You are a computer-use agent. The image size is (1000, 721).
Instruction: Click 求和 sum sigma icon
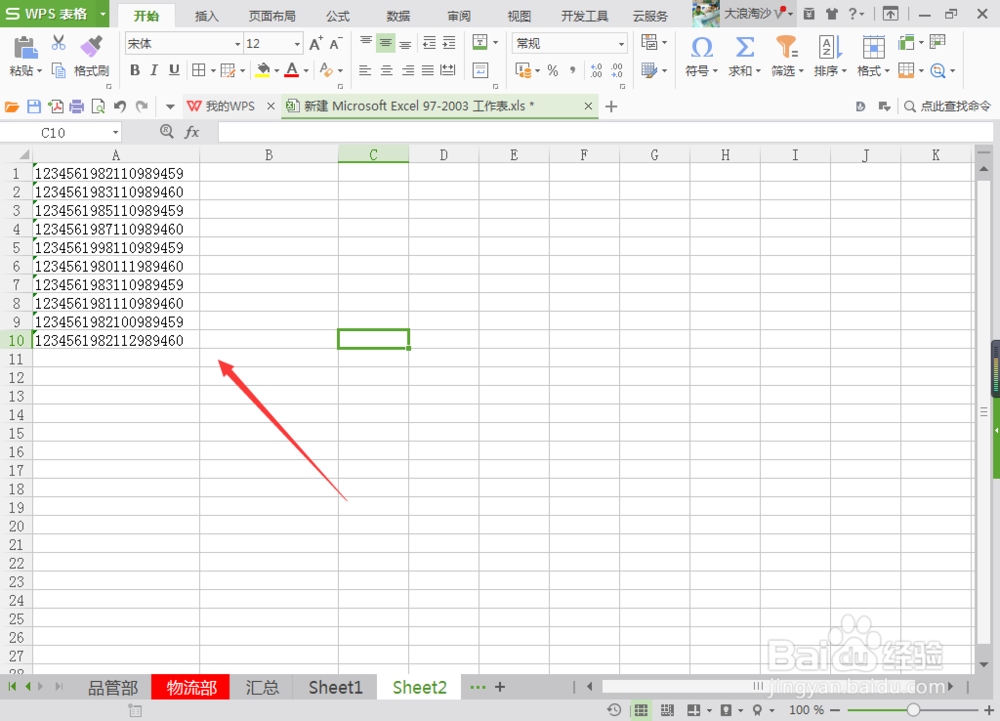(x=744, y=47)
